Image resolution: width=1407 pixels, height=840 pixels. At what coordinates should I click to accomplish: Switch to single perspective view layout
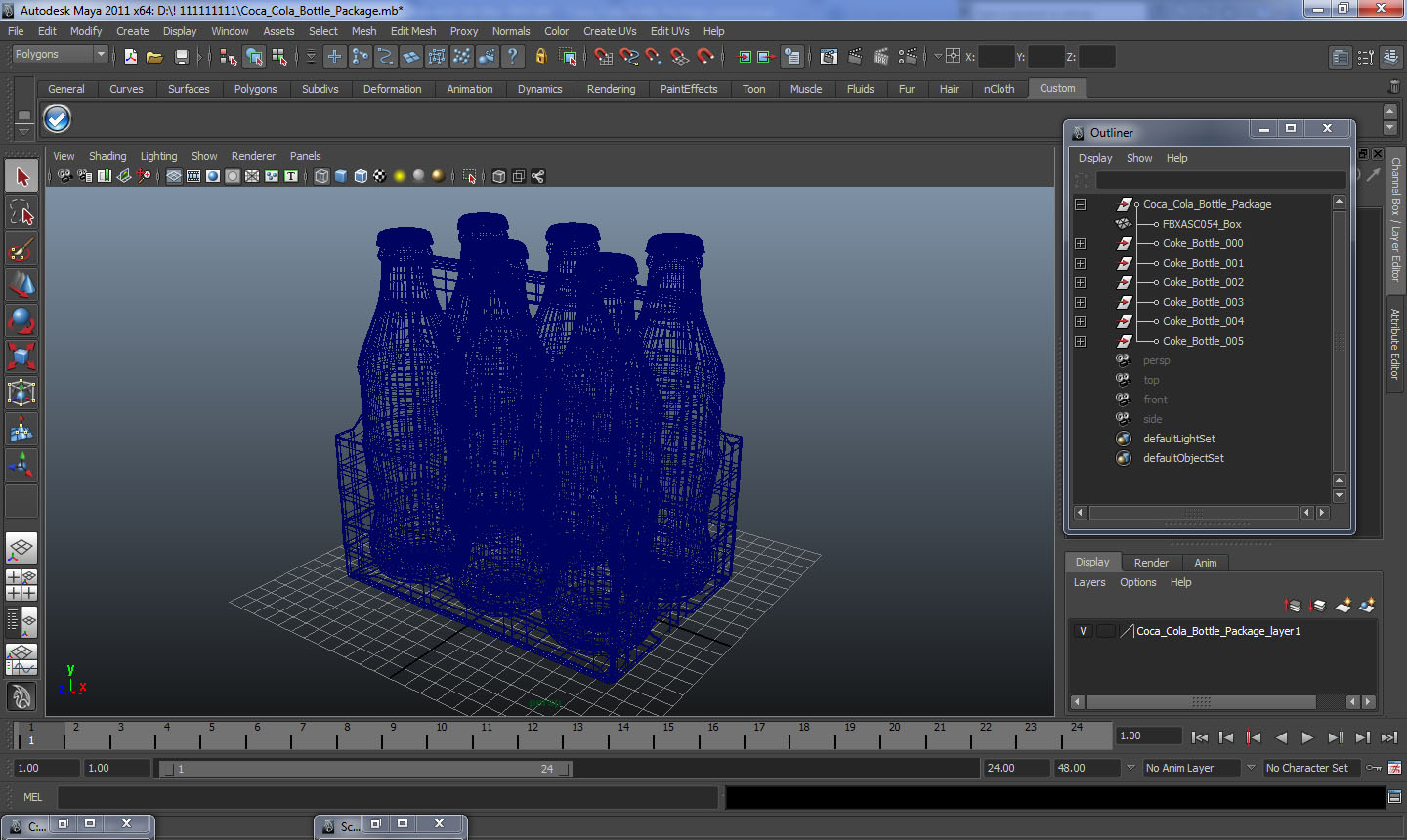(x=21, y=548)
